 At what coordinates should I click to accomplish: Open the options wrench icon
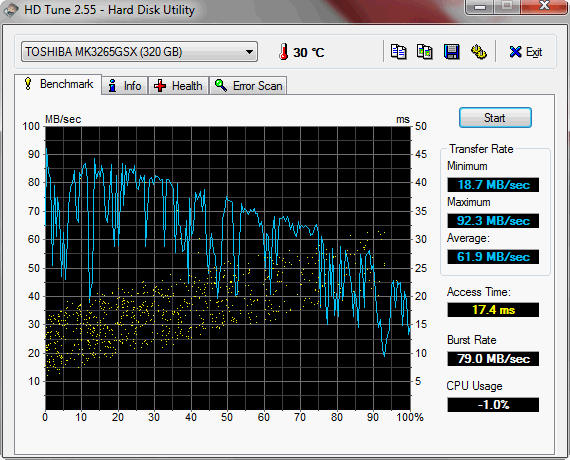click(x=479, y=52)
